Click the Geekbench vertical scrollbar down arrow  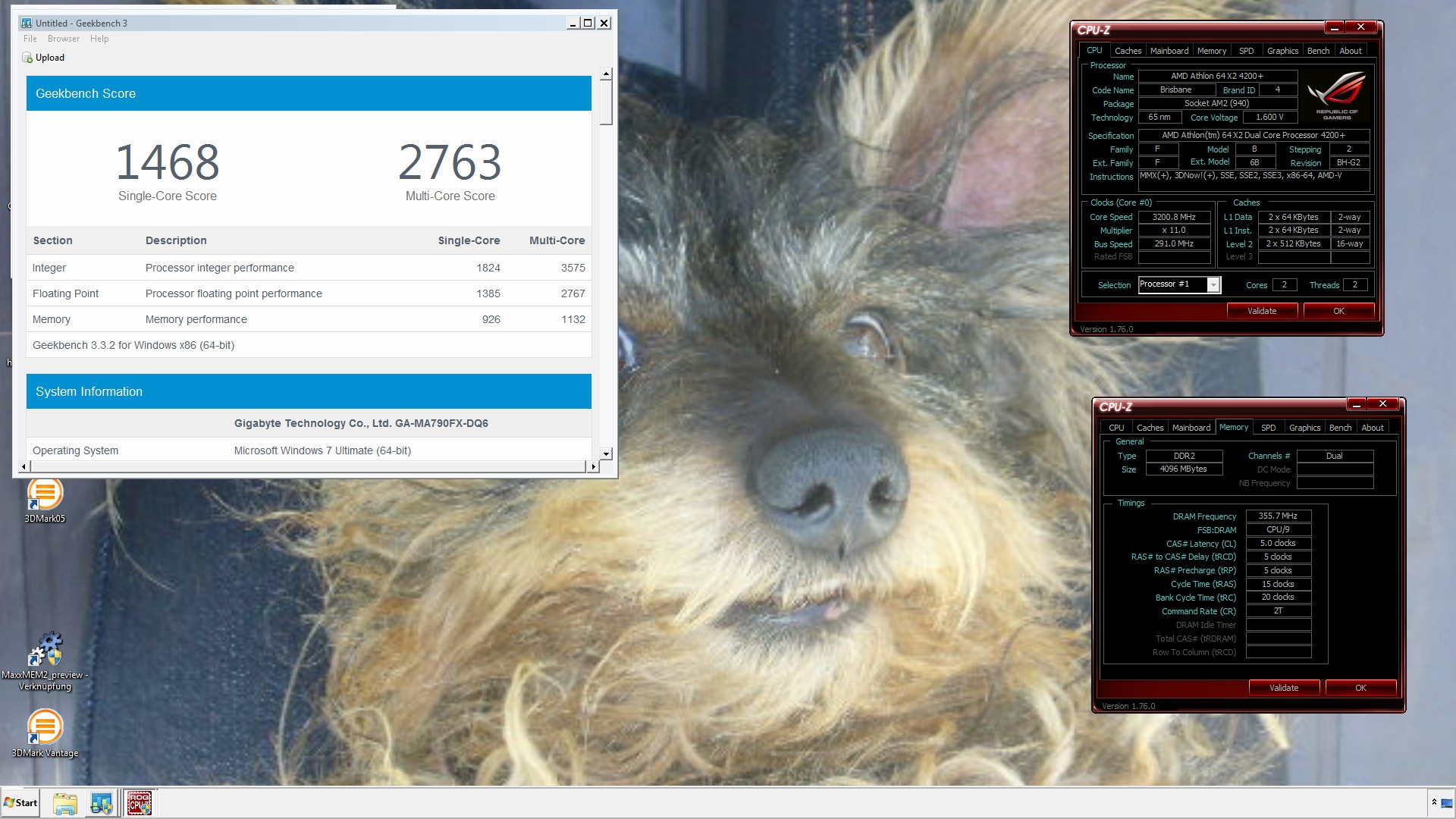coord(606,453)
